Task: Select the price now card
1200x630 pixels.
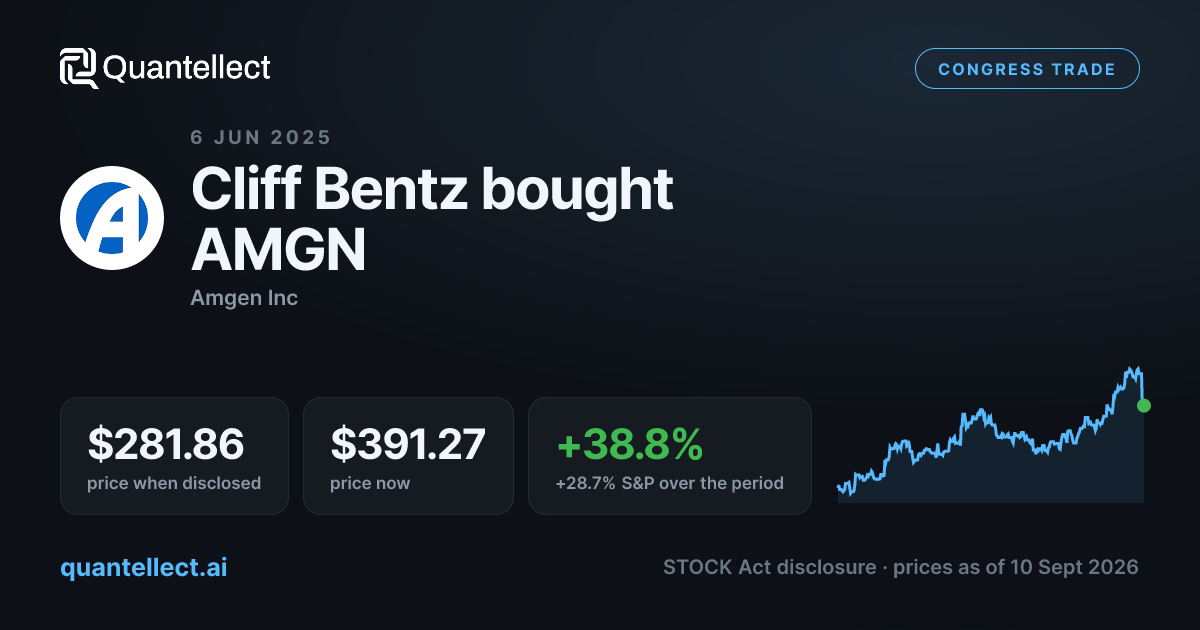Action: coord(408,456)
